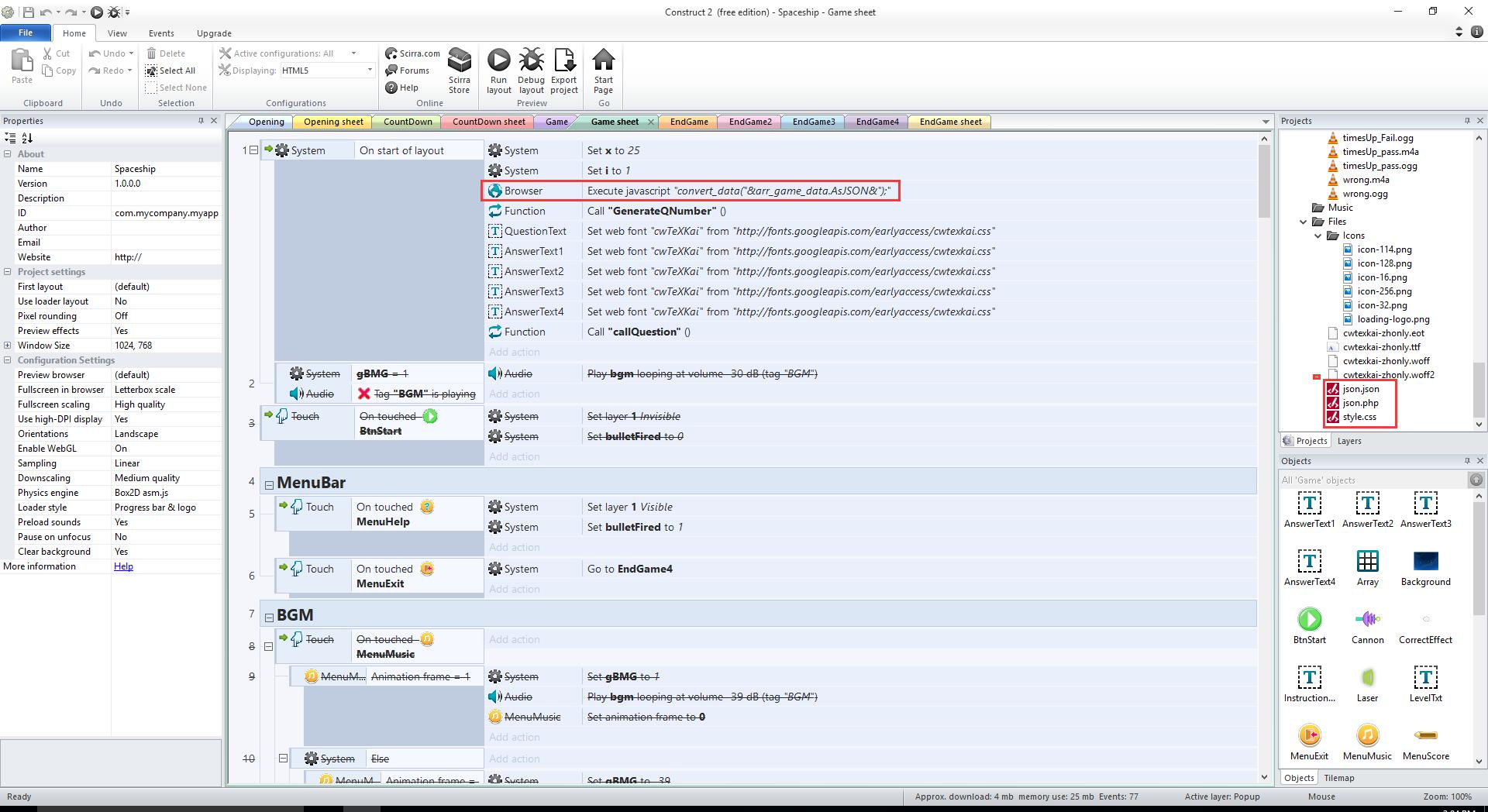
Task: Click the Properties panel pin button
Action: tap(201, 120)
